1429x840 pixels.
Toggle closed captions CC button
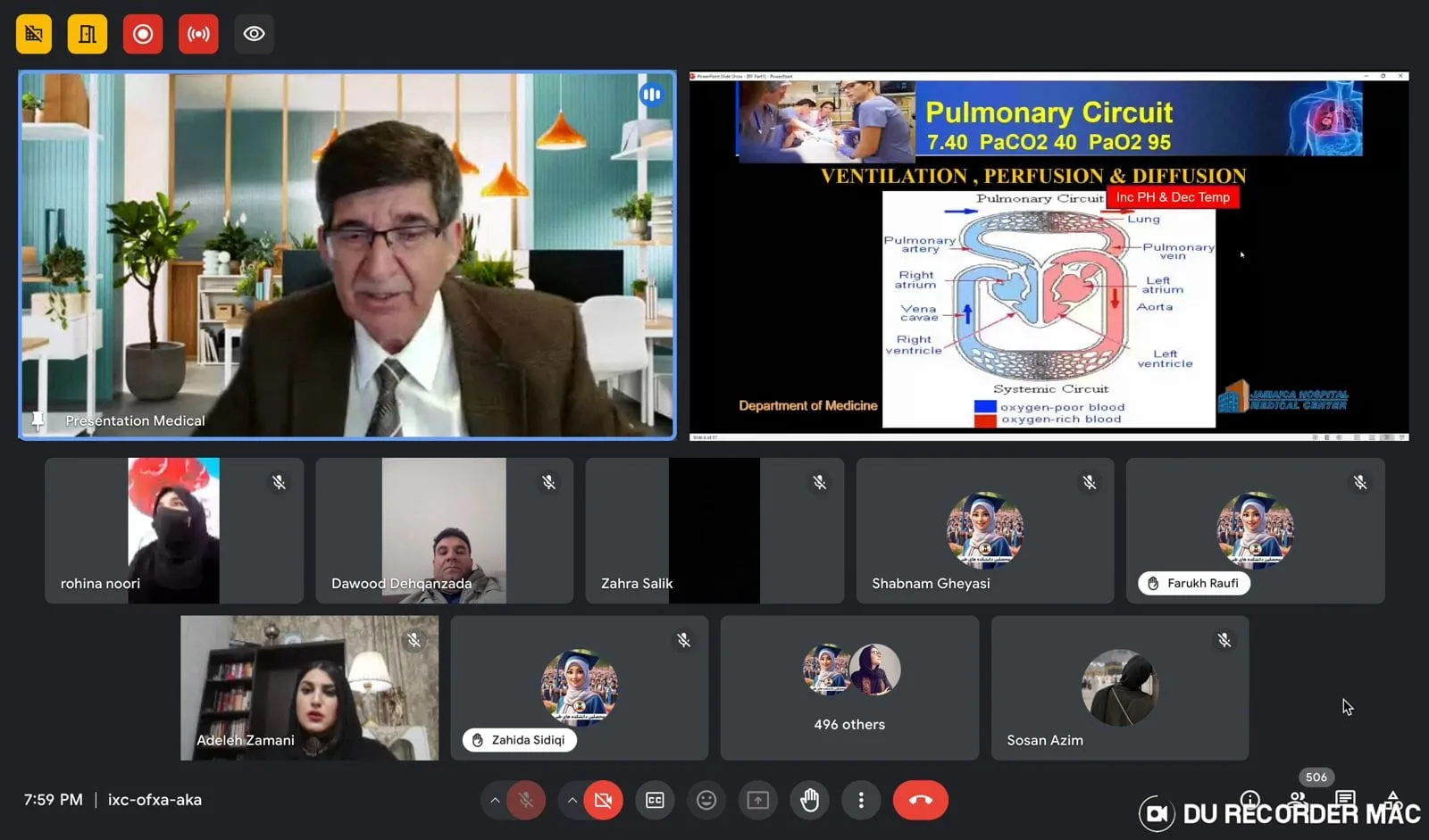click(x=655, y=800)
